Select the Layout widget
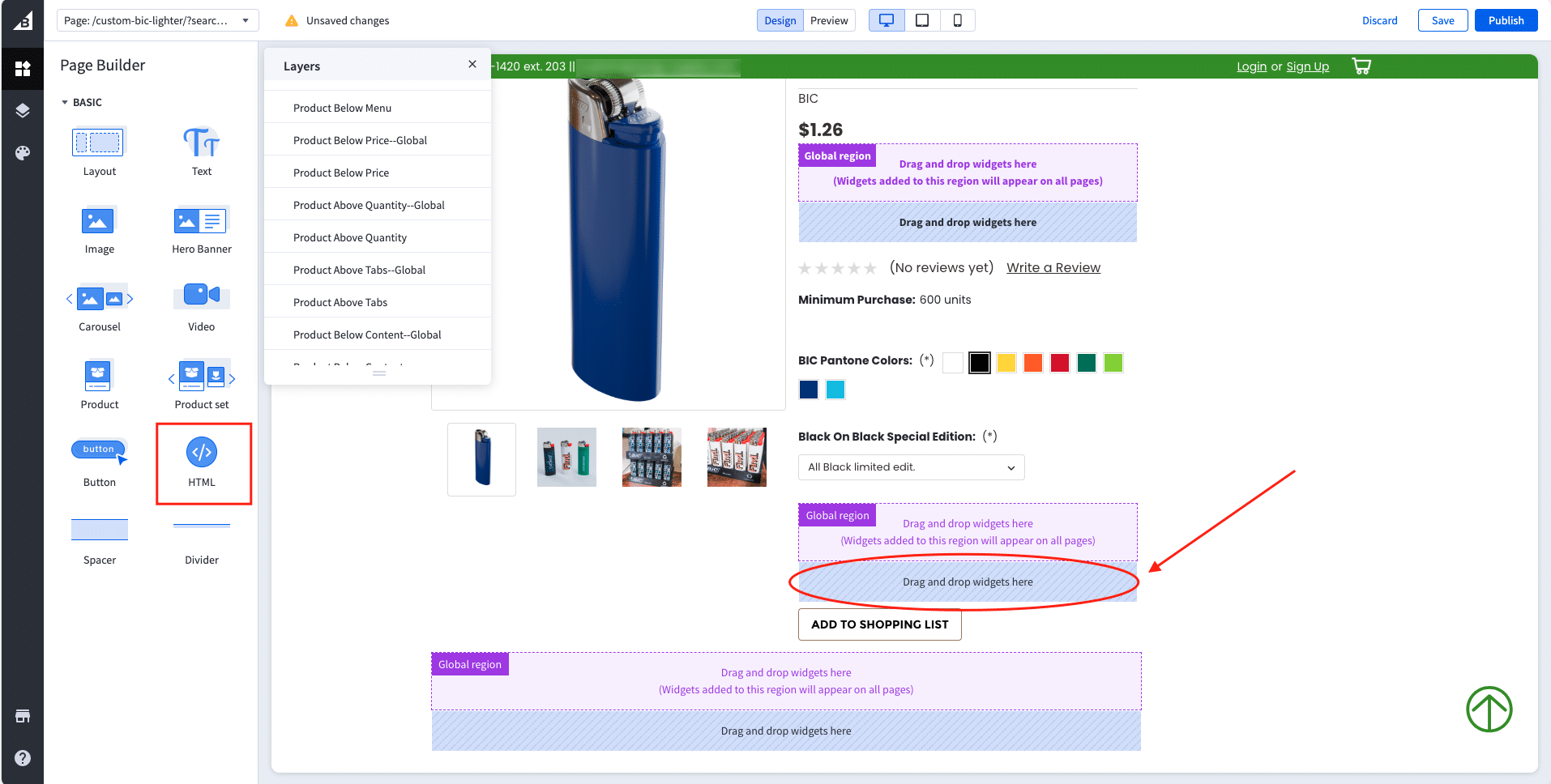 (100, 152)
